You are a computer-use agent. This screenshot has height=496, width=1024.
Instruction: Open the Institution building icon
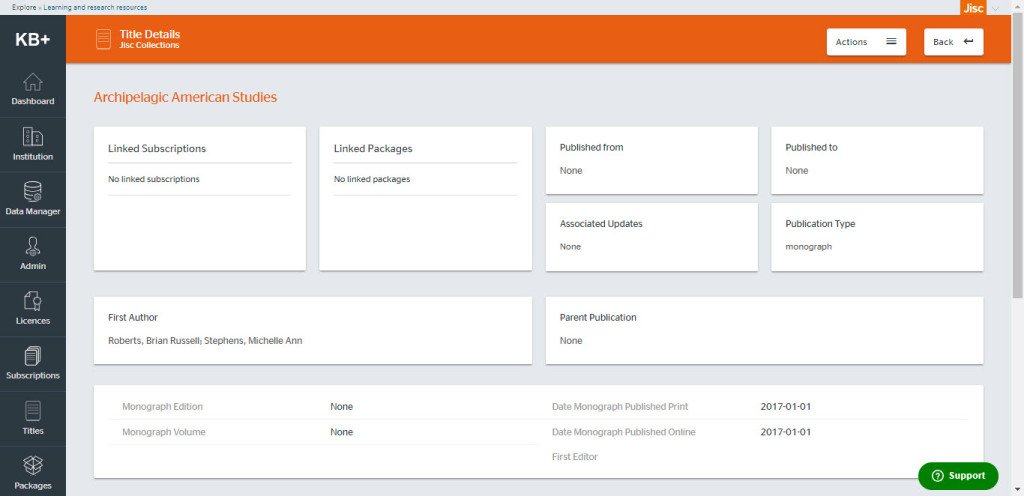pyautogui.click(x=33, y=137)
